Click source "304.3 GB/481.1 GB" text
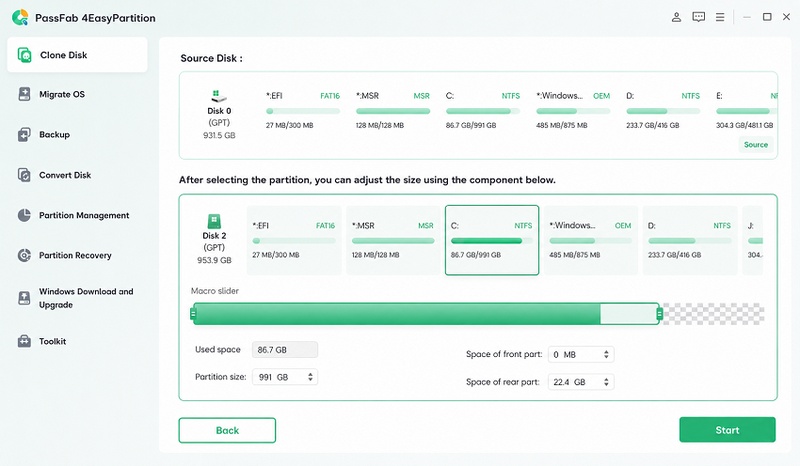The image size is (800, 466). click(x=744, y=125)
